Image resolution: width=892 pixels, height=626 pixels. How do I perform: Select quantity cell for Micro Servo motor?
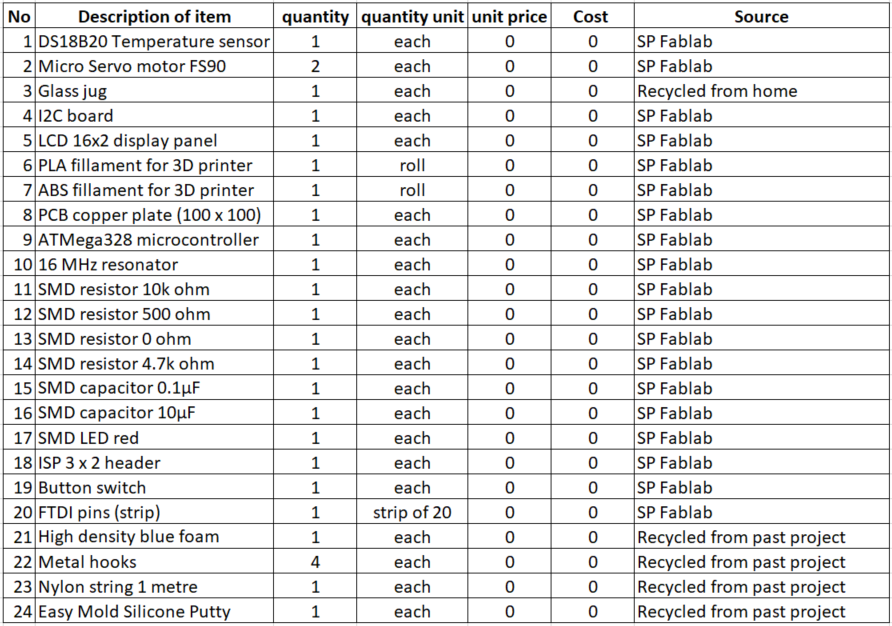(315, 66)
